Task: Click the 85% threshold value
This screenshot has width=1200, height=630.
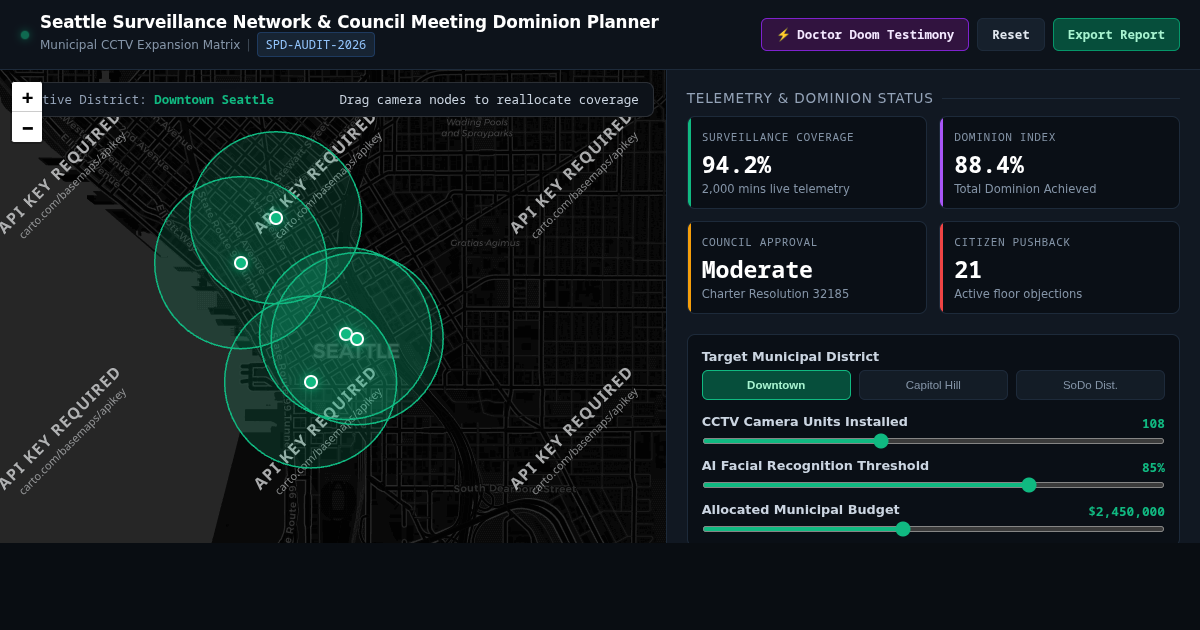Action: coord(1153,467)
